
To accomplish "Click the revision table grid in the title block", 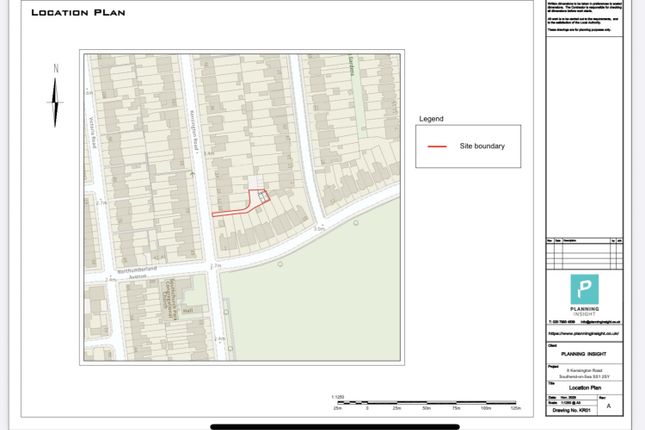I will pyautogui.click(x=584, y=253).
